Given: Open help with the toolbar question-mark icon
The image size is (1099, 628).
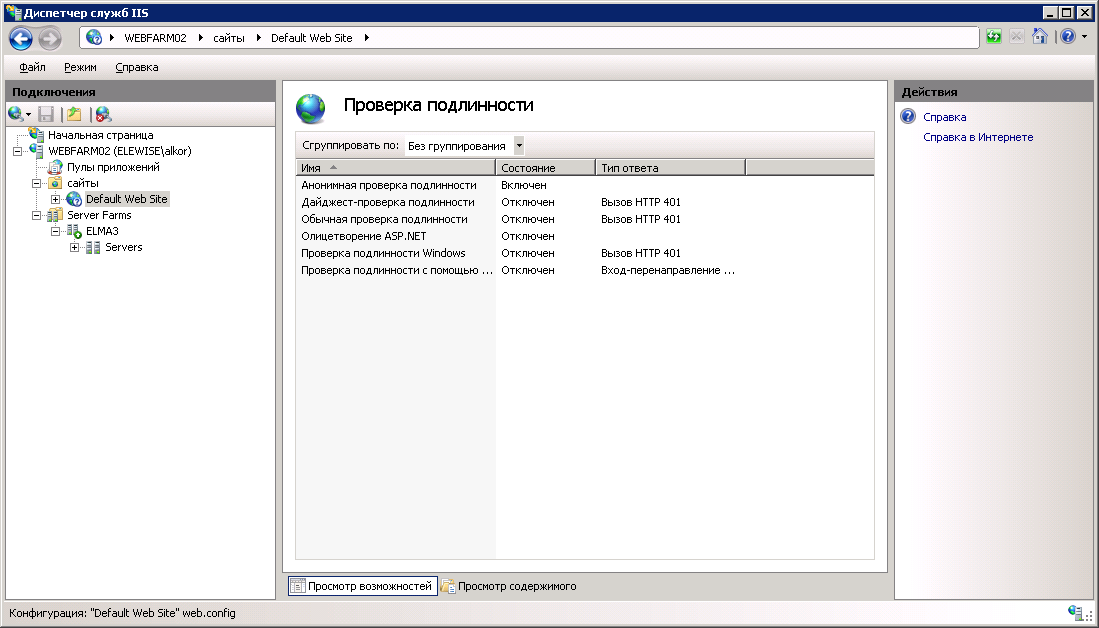Looking at the screenshot, I should [1068, 37].
